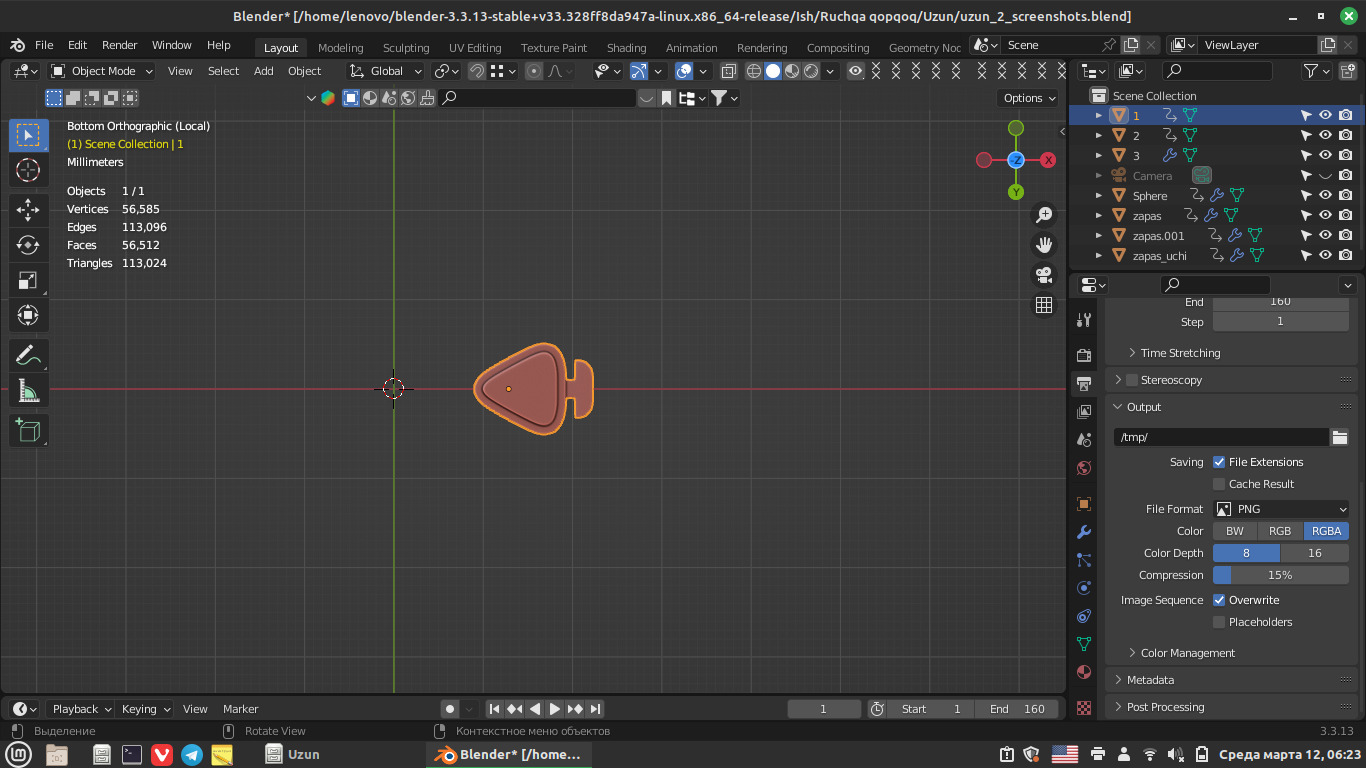Jump to the timeline end frame

pyautogui.click(x=595, y=709)
